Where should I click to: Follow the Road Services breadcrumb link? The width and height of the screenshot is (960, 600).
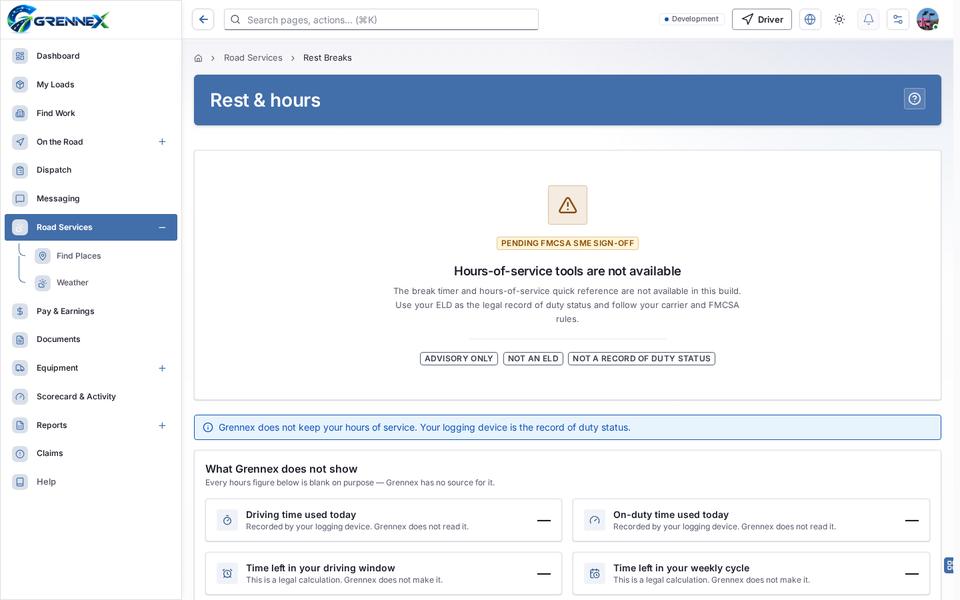[x=253, y=58]
